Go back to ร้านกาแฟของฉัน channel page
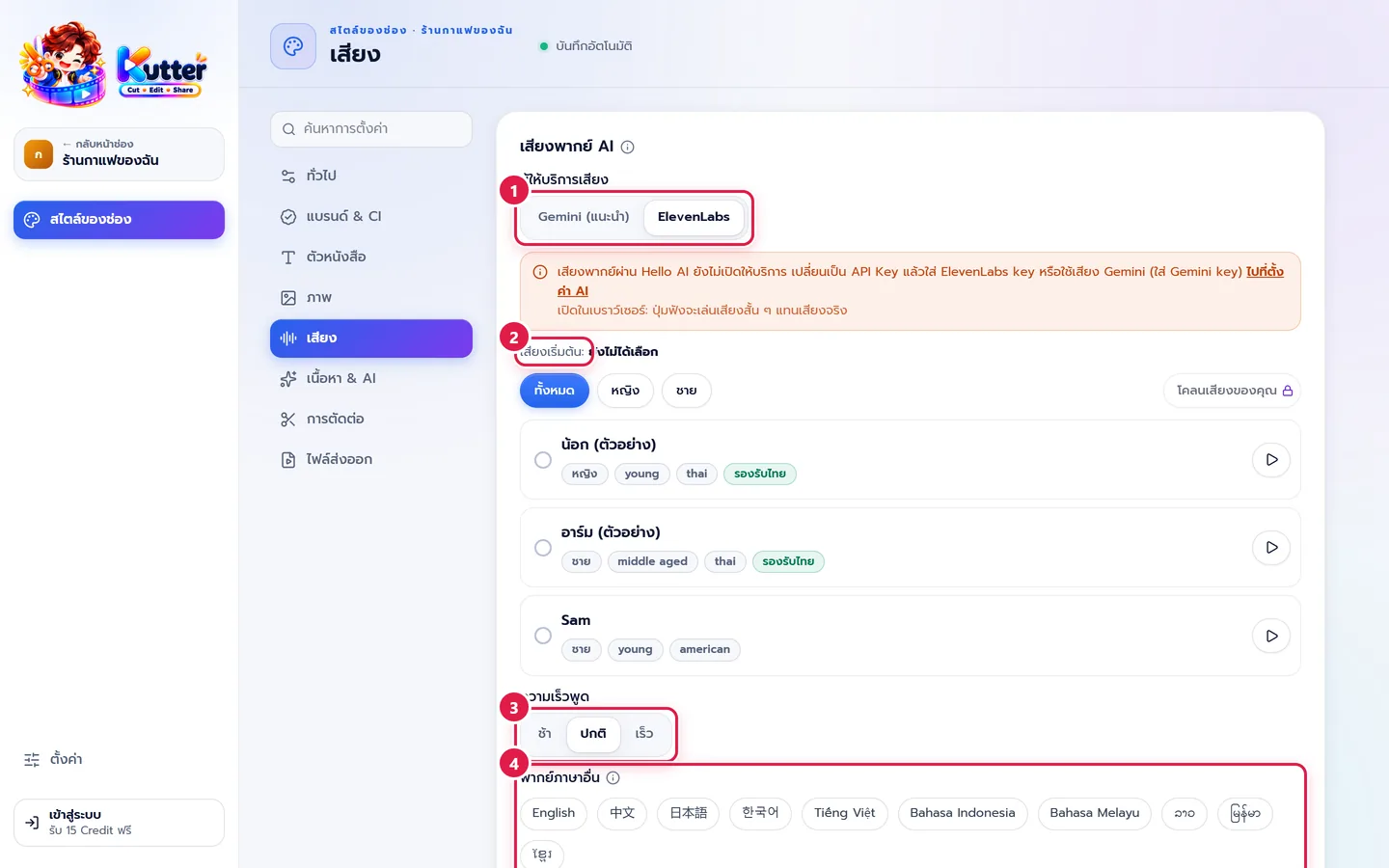 tap(119, 154)
